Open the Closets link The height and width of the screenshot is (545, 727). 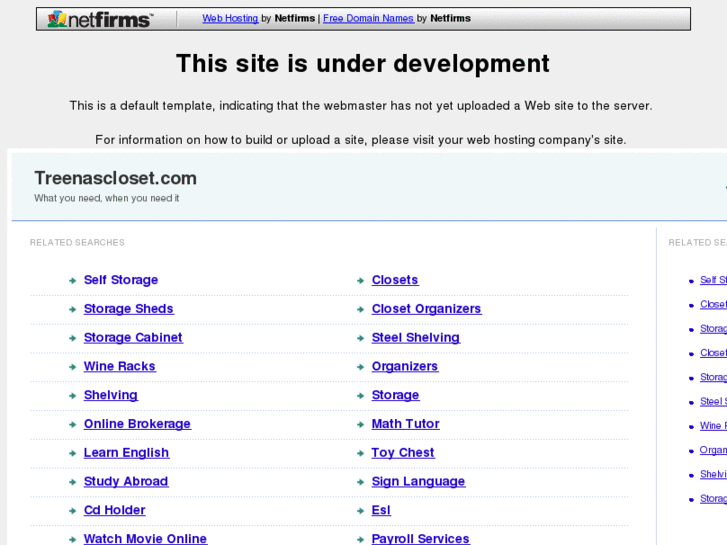pos(395,280)
